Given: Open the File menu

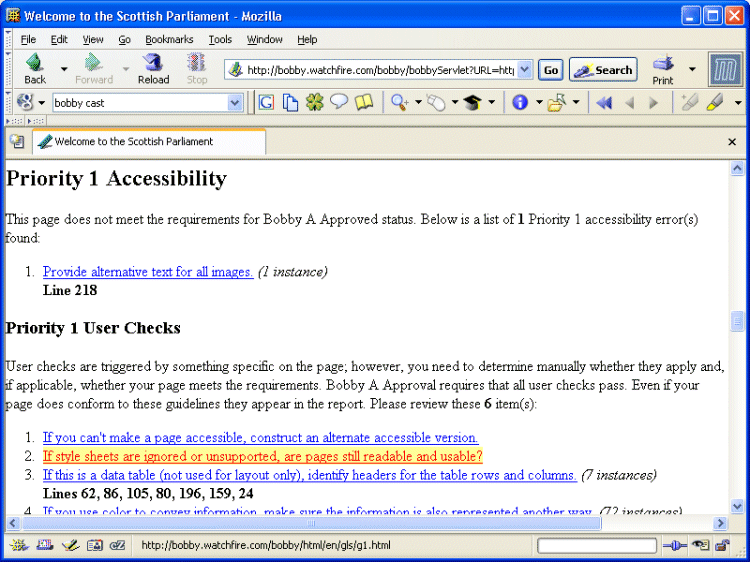Looking at the screenshot, I should tap(28, 40).
